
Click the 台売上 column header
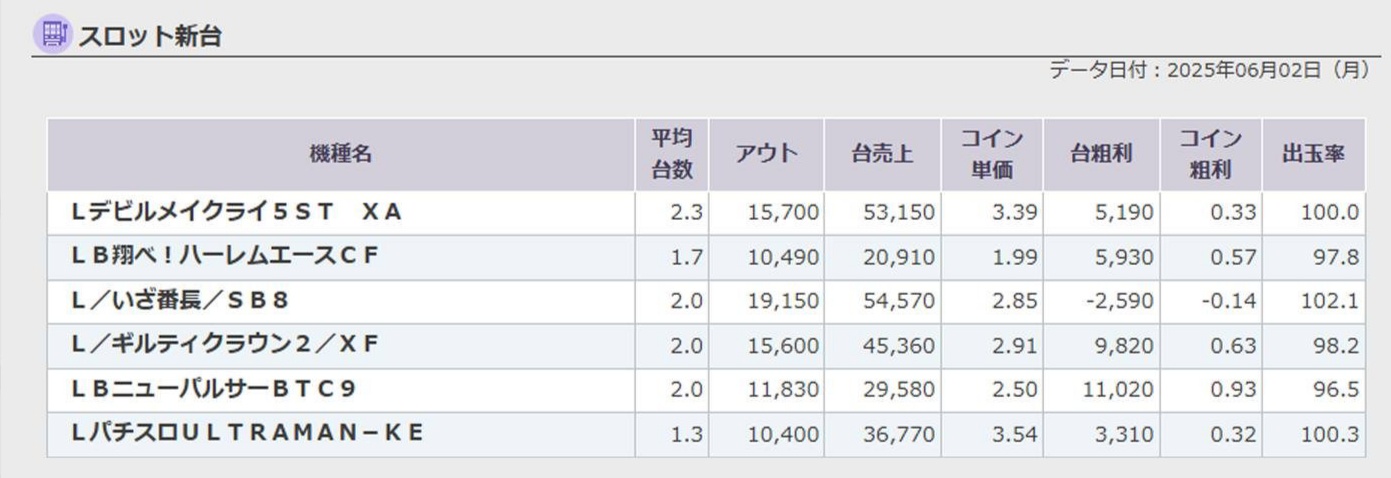pos(882,154)
